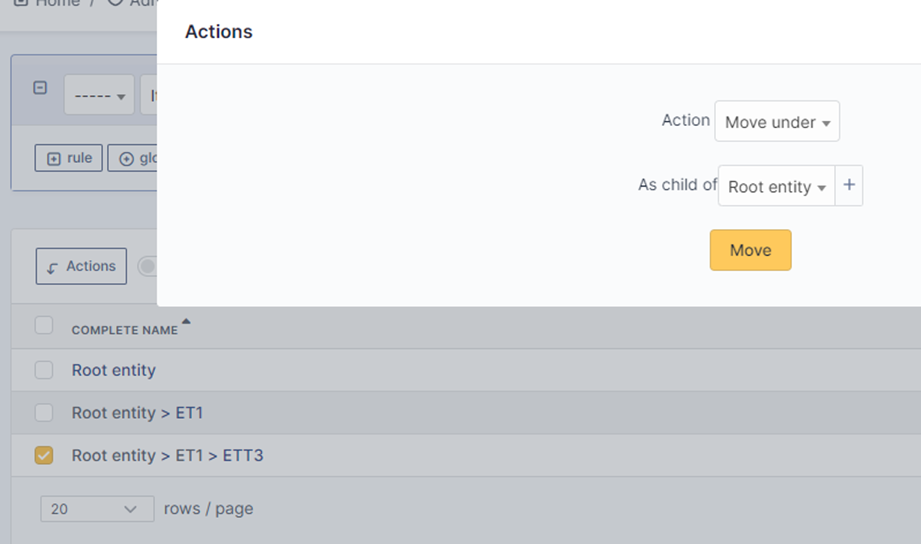Click the collapse icon in the search criteria panel
The height and width of the screenshot is (544, 921).
(40, 88)
